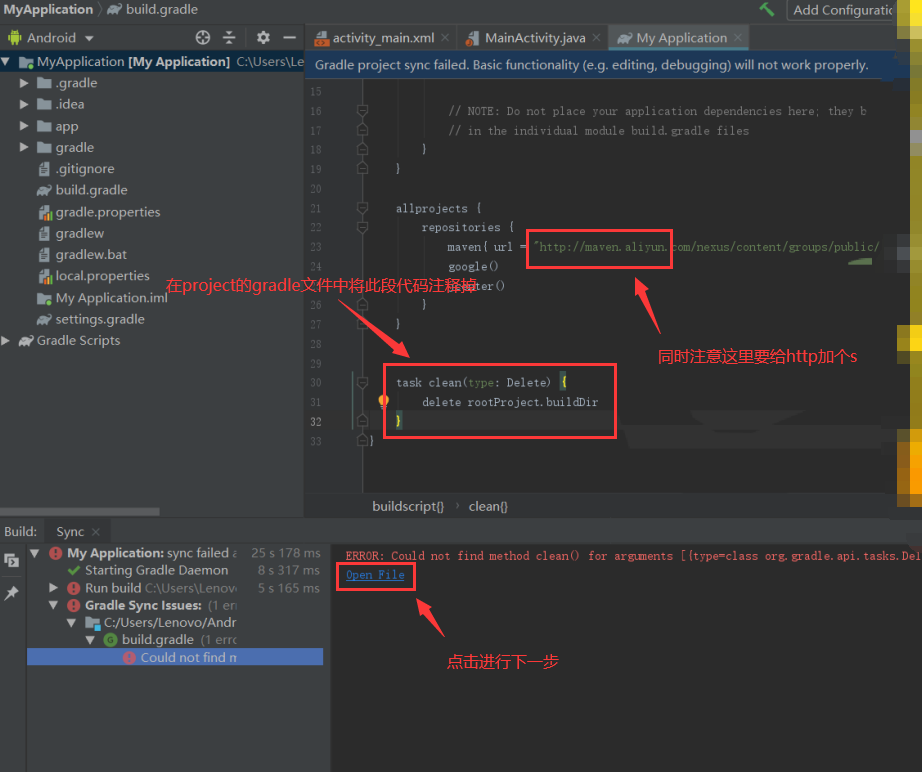
Task: Expand the .idea folder
Action: pos(24,104)
